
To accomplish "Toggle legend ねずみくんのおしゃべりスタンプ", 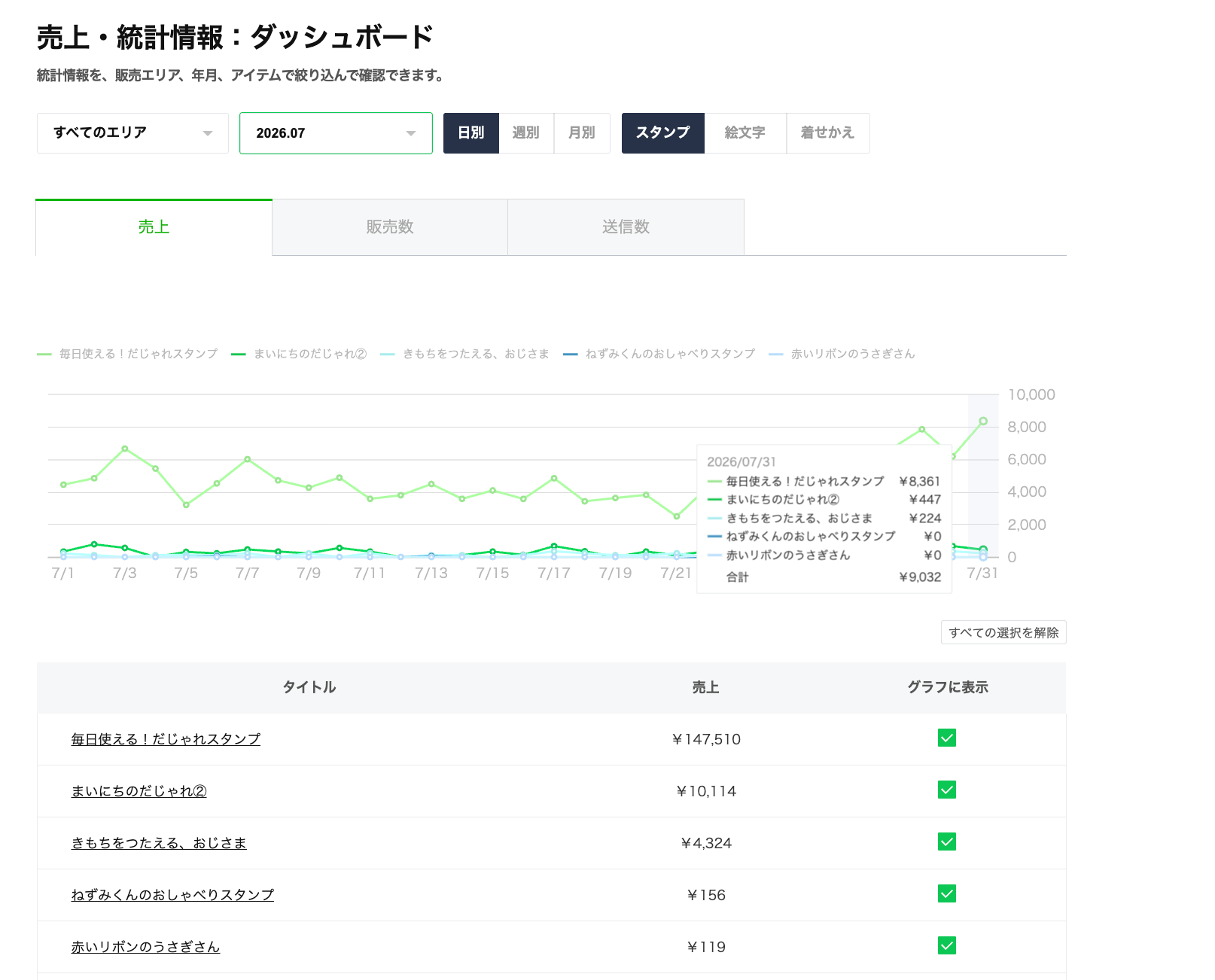I will click(x=659, y=354).
